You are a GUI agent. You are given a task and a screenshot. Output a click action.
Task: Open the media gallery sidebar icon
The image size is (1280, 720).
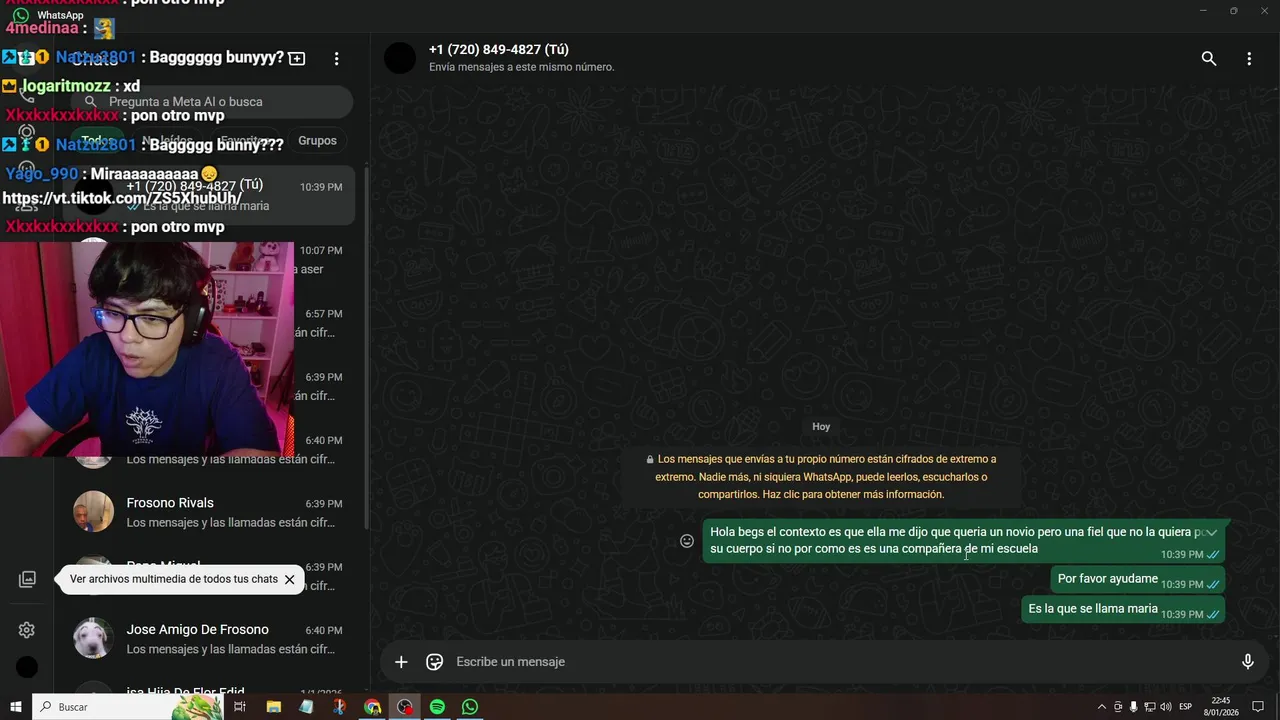click(27, 580)
